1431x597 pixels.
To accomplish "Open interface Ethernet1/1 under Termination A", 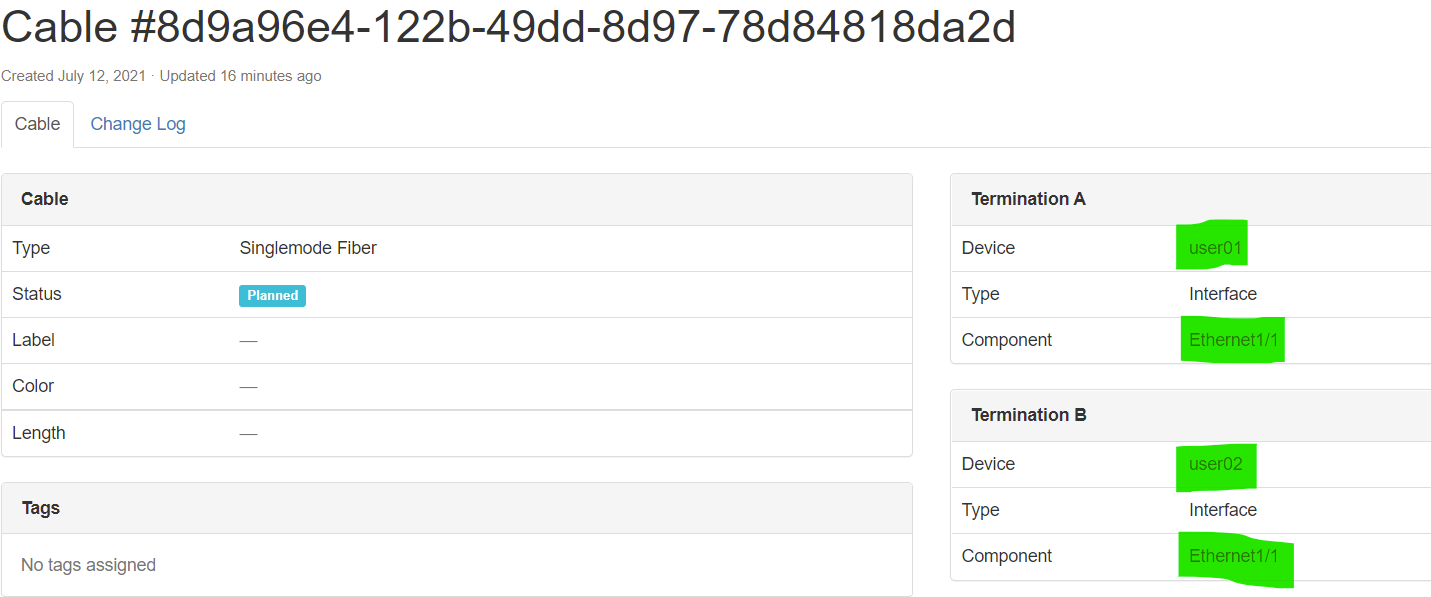I will click(x=1232, y=339).
